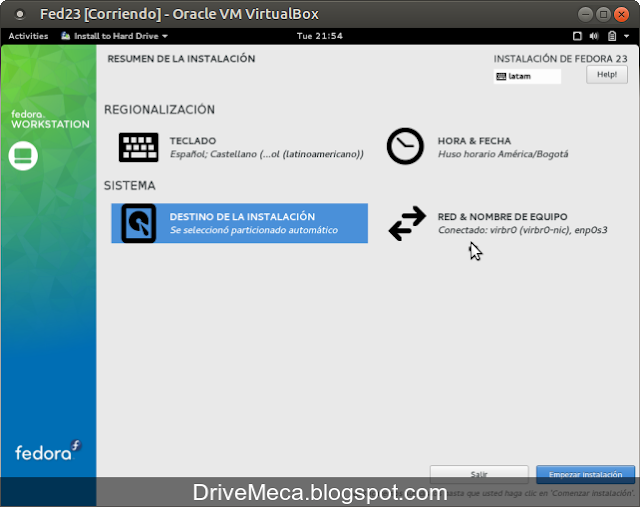
Task: Click the screen indicator icon in top bar
Action: coord(577,36)
